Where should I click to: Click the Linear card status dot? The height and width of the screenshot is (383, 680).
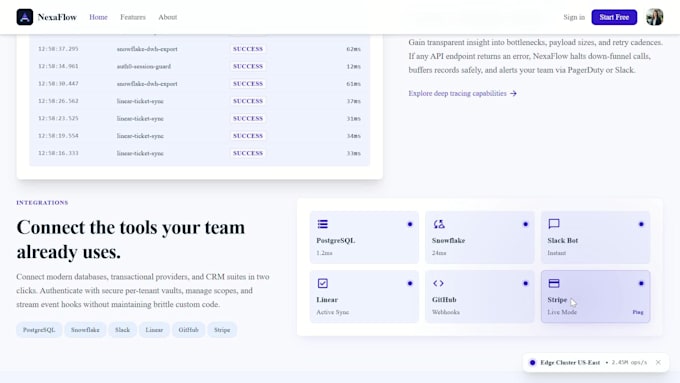click(410, 283)
